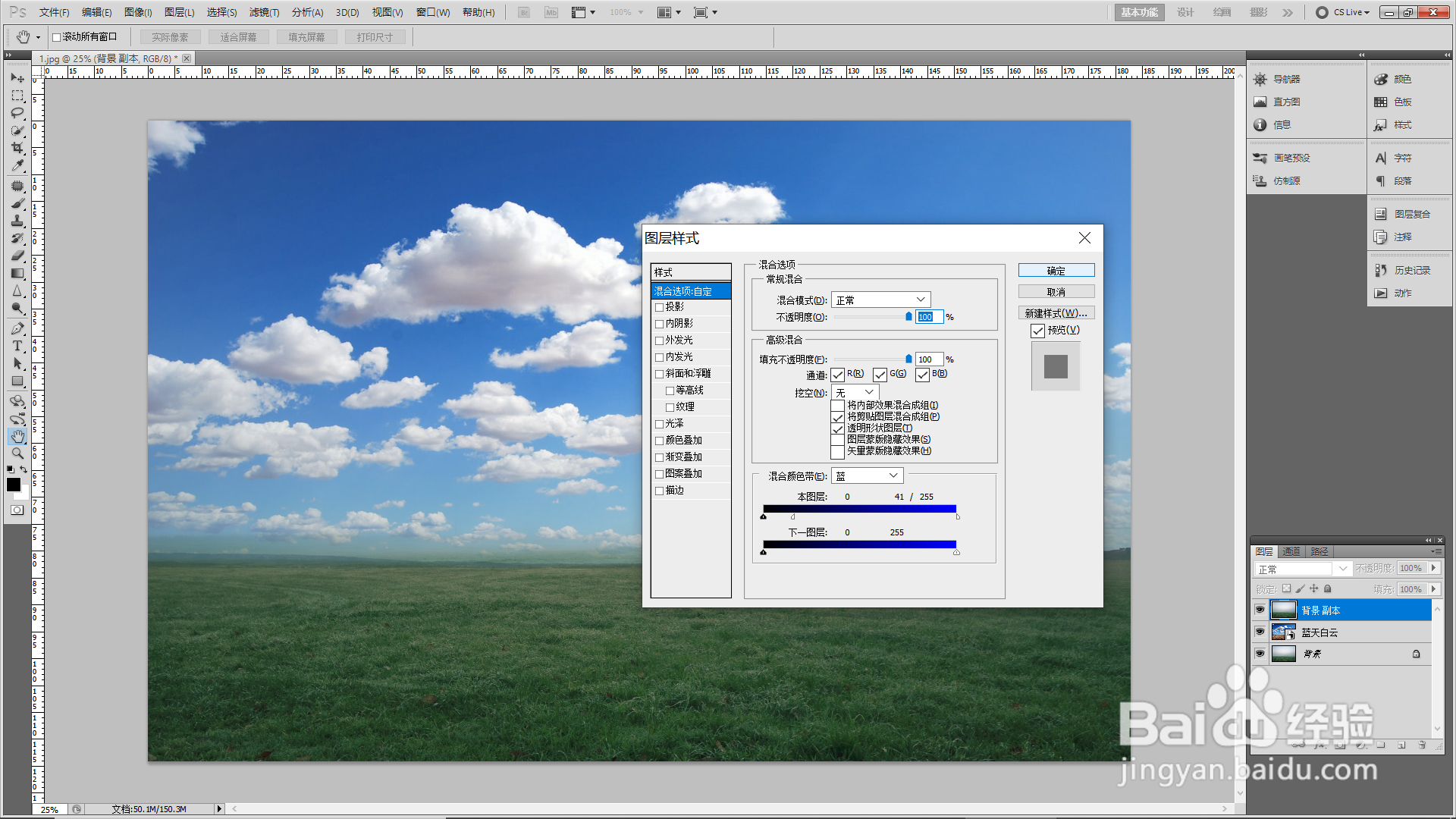Select the Lasso tool in toolbox

click(x=17, y=113)
